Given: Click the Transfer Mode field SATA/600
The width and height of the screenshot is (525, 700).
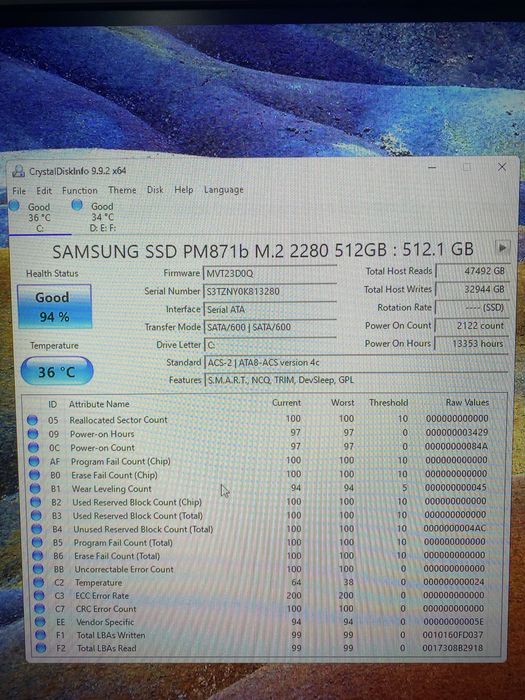Looking at the screenshot, I should point(270,327).
